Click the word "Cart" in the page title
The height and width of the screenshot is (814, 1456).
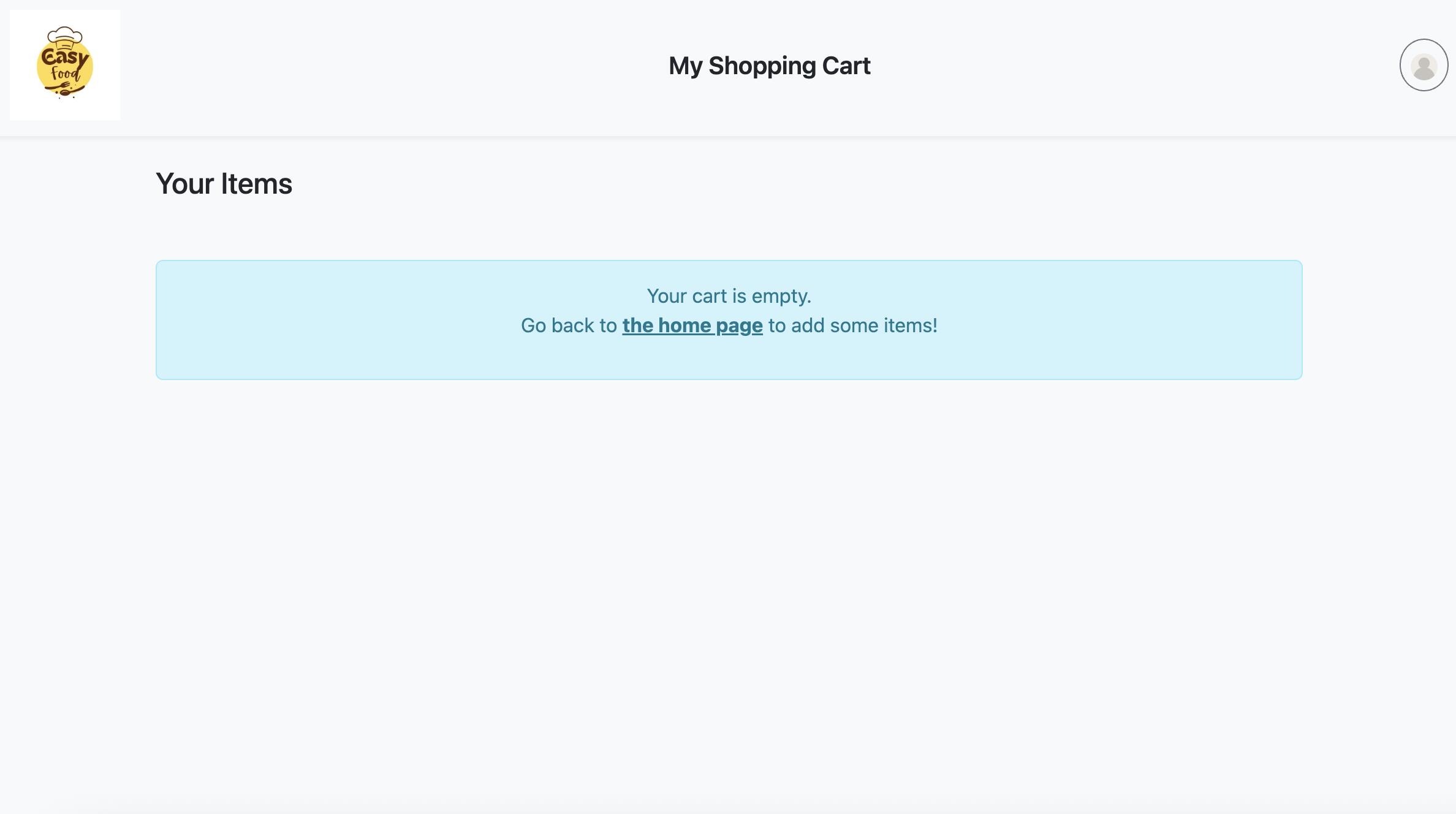[x=846, y=66]
